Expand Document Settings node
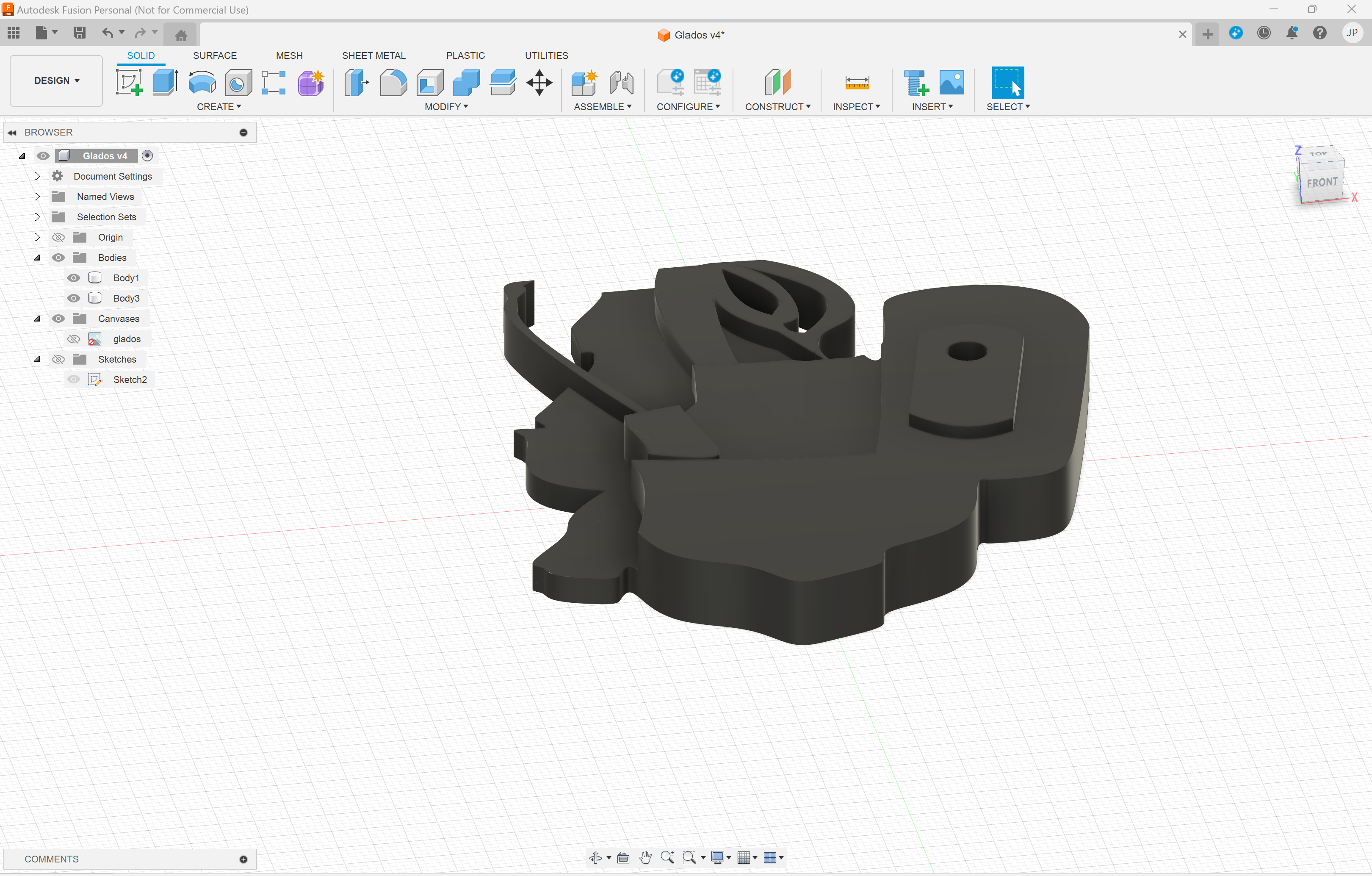Screen dimensions: 1372x876 [37, 176]
